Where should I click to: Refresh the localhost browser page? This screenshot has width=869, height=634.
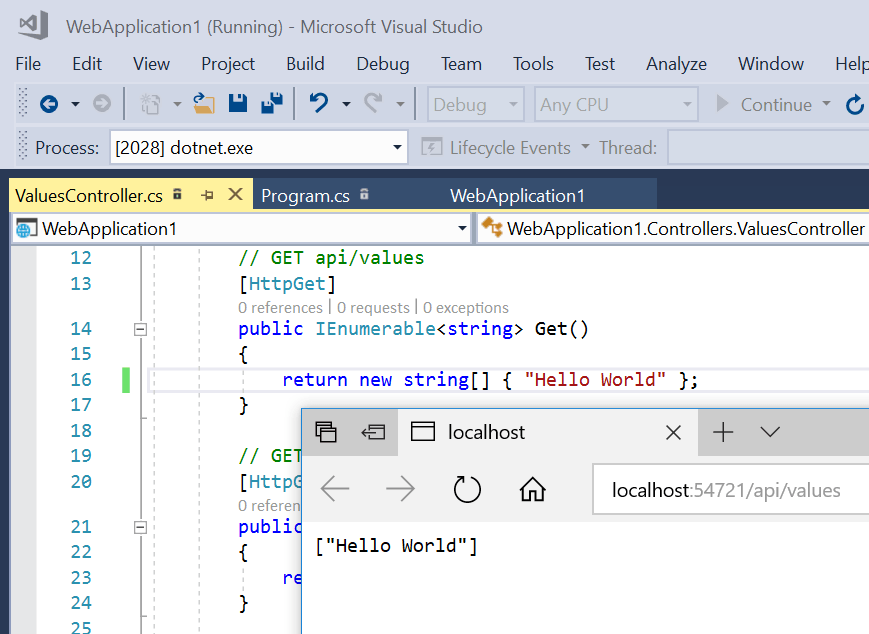pyautogui.click(x=467, y=489)
